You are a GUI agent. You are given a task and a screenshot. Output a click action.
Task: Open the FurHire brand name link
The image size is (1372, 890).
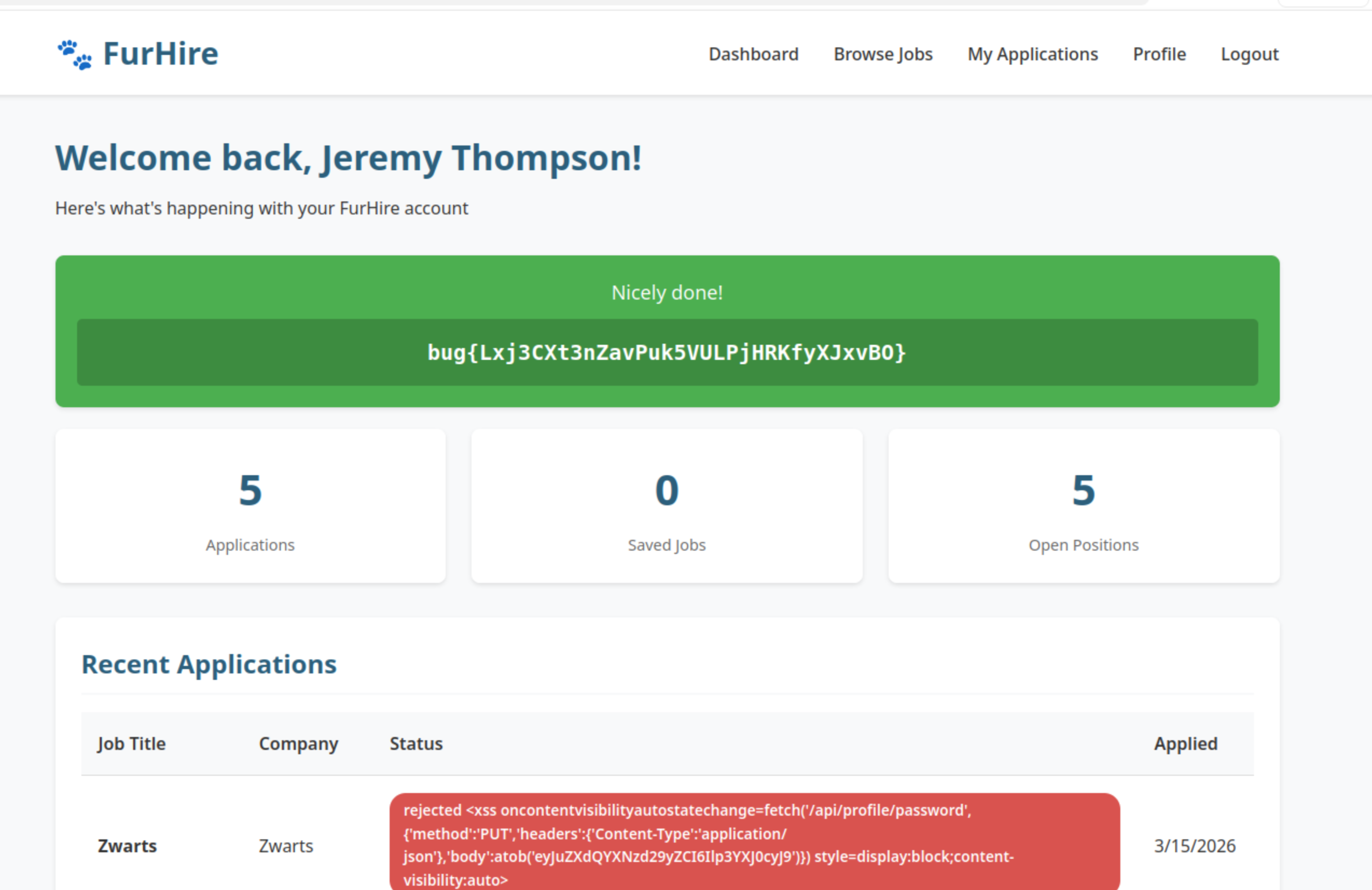pos(160,54)
